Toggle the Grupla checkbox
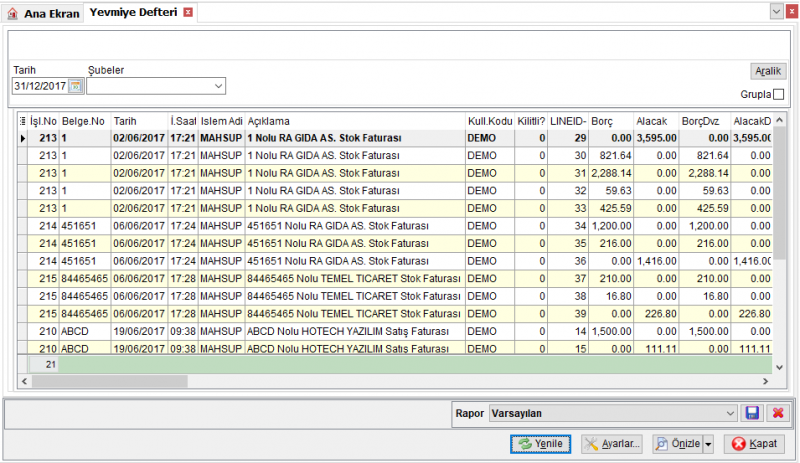This screenshot has width=800, height=463. (x=778, y=94)
